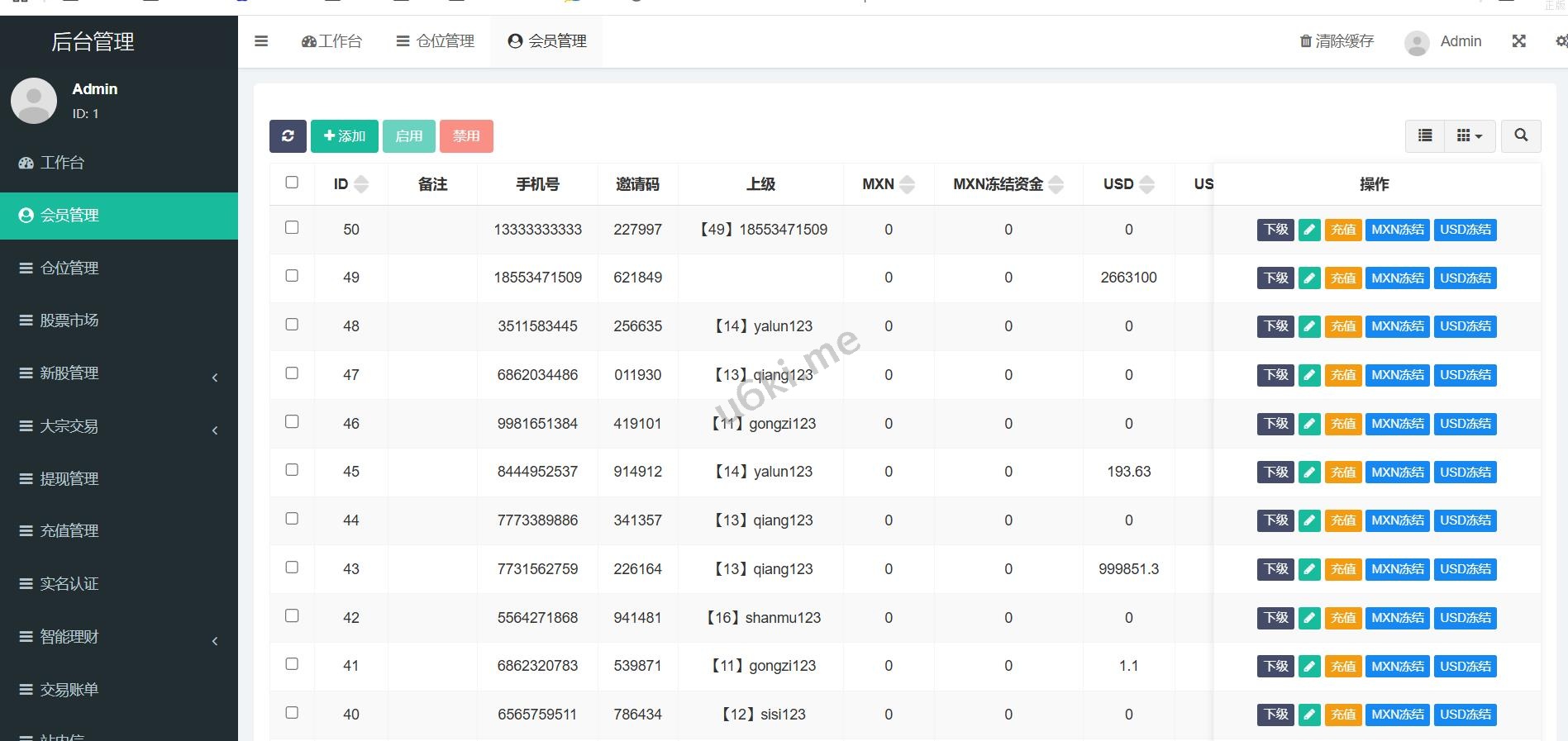Viewport: 1568px width, 741px height.
Task: Click the fullscreen expand icon
Action: click(1518, 41)
